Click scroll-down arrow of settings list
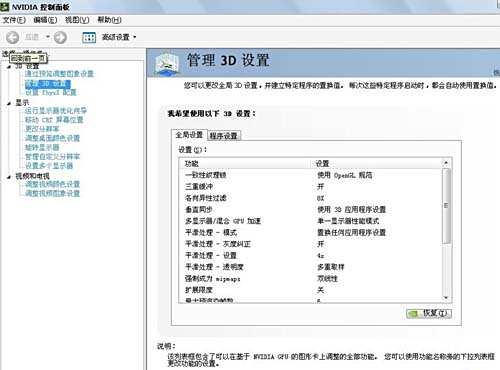 coord(446,297)
